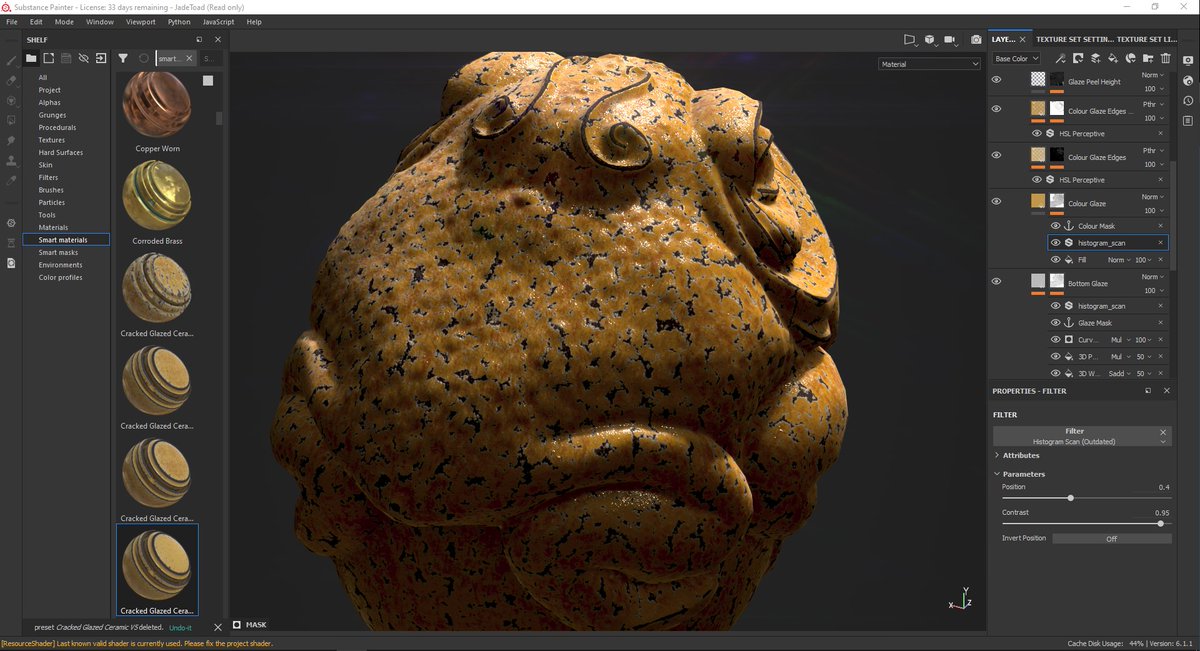Adjust the Contrast slider
Viewport: 1200px width, 651px height.
coord(1160,523)
